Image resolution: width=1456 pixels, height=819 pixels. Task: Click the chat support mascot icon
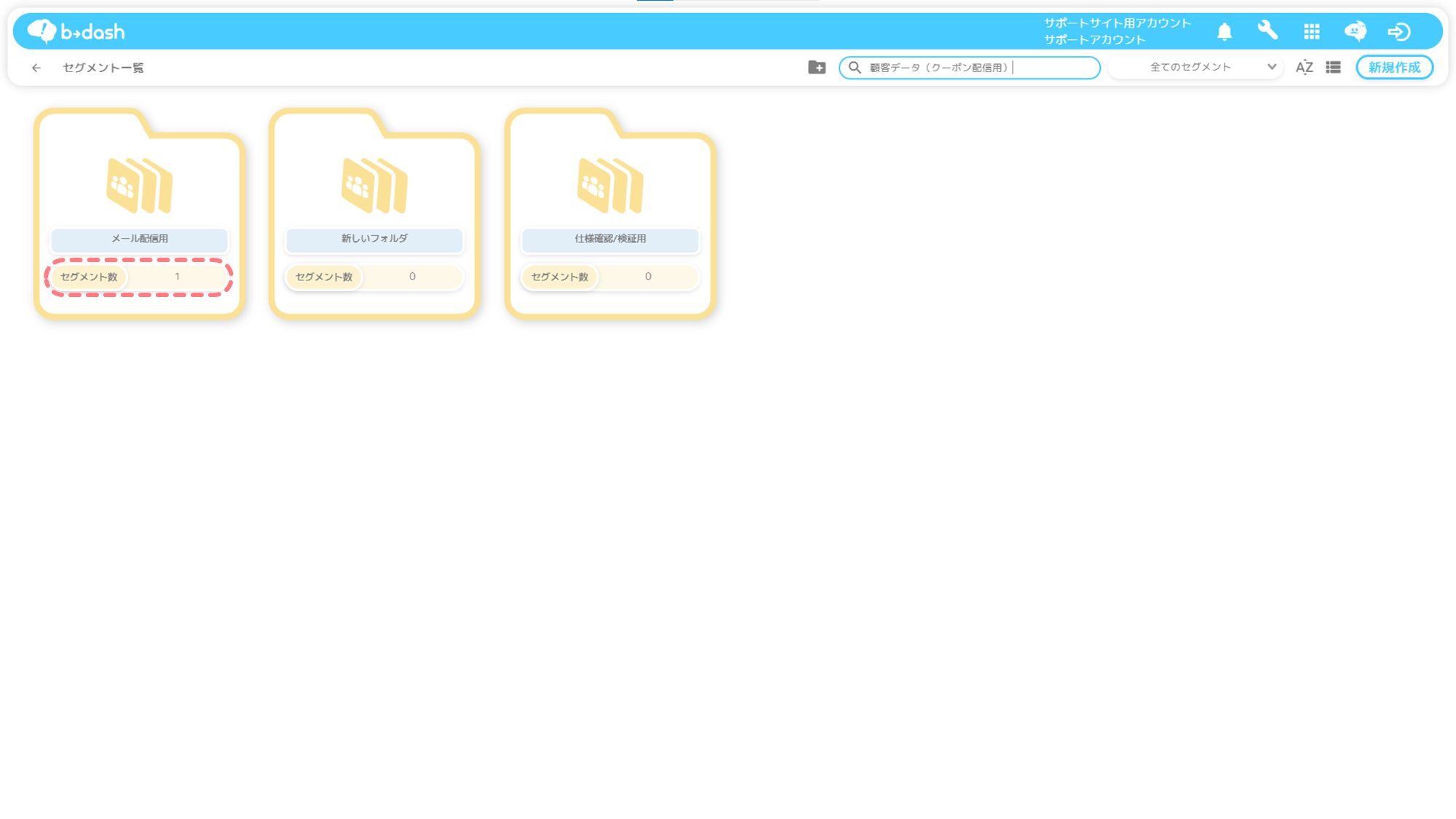[1355, 31]
